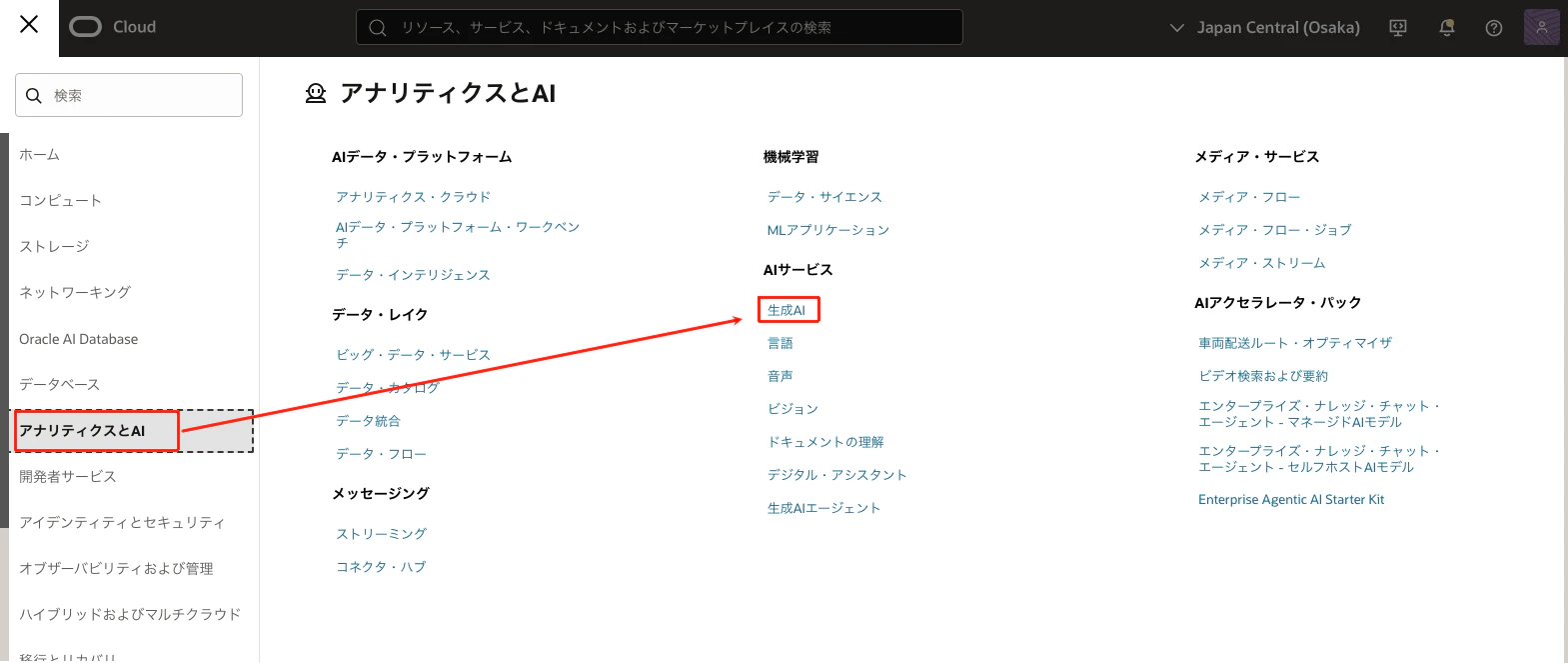Open AIデータ・プラットフォーム・ワークベンチ link
The height and width of the screenshot is (663, 1568).
458,234
